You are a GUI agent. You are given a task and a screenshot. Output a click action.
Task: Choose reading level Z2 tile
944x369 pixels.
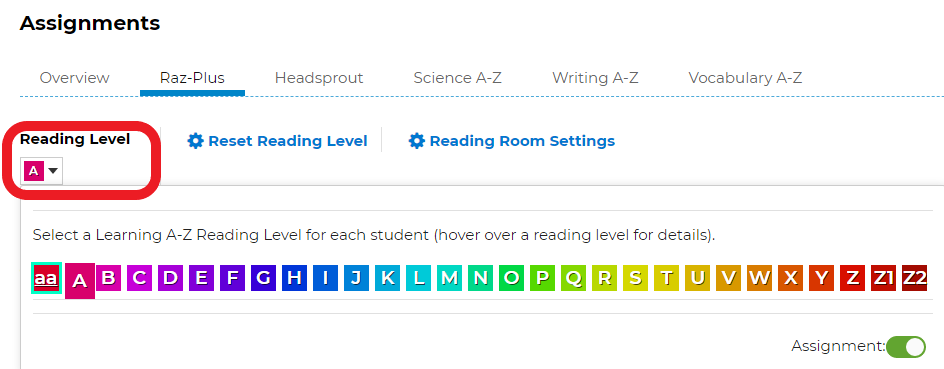tap(914, 278)
